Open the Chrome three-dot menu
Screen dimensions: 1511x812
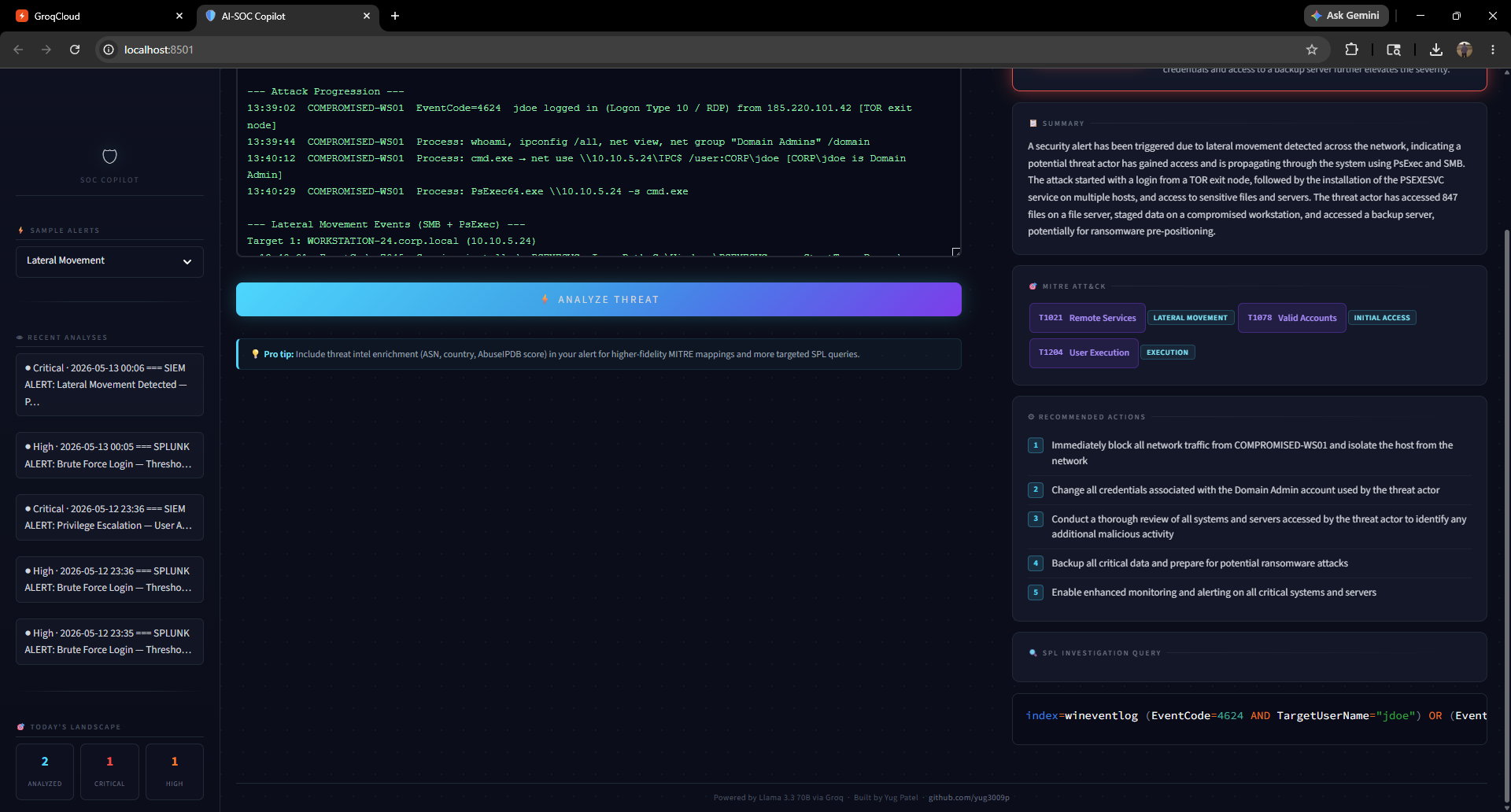(1493, 50)
